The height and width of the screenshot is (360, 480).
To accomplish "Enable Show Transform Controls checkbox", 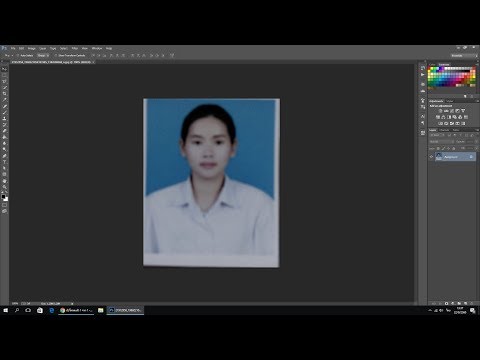I will coord(56,55).
